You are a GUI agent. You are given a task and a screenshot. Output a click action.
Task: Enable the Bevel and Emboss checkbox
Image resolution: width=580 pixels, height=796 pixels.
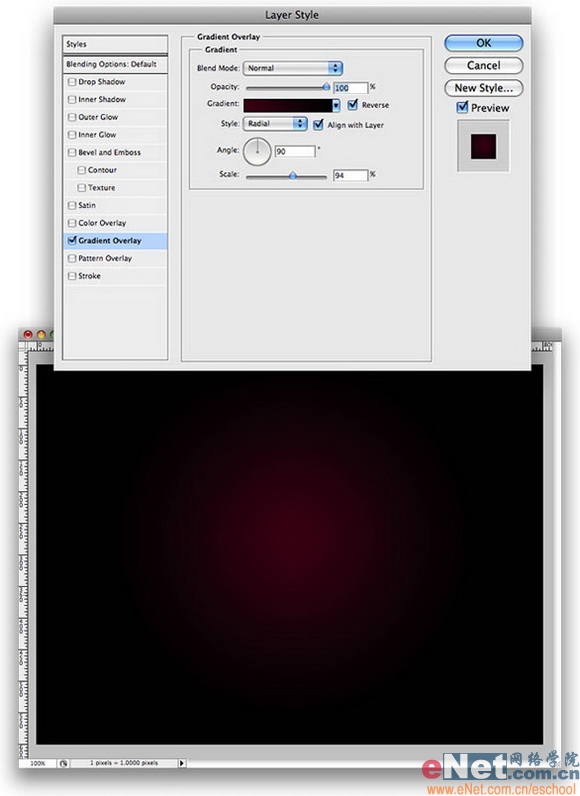tap(72, 152)
